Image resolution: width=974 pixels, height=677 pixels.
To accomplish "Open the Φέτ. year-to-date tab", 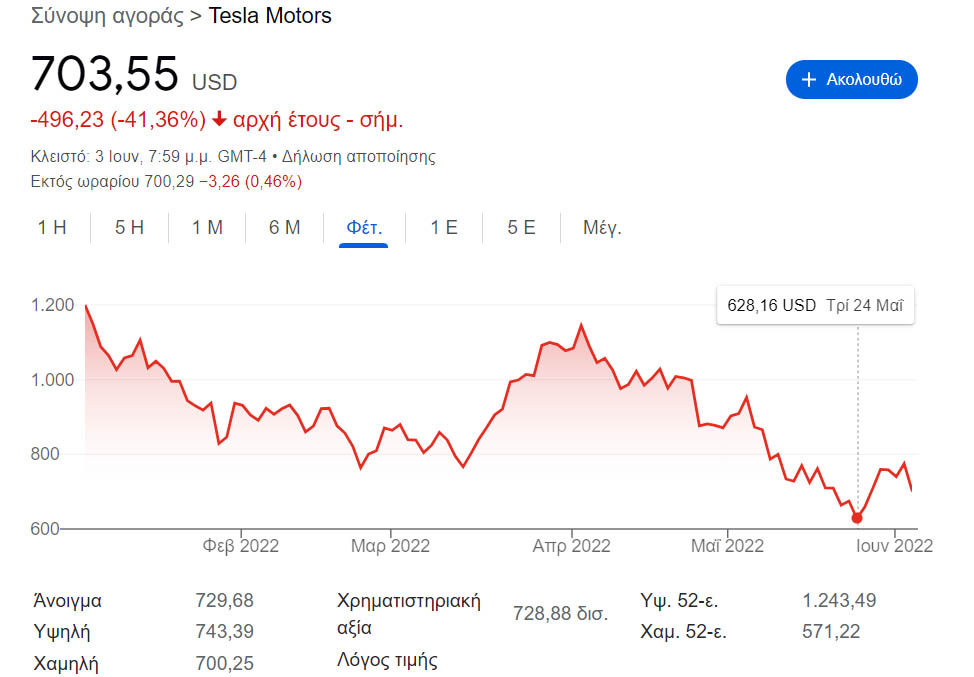I will [364, 227].
